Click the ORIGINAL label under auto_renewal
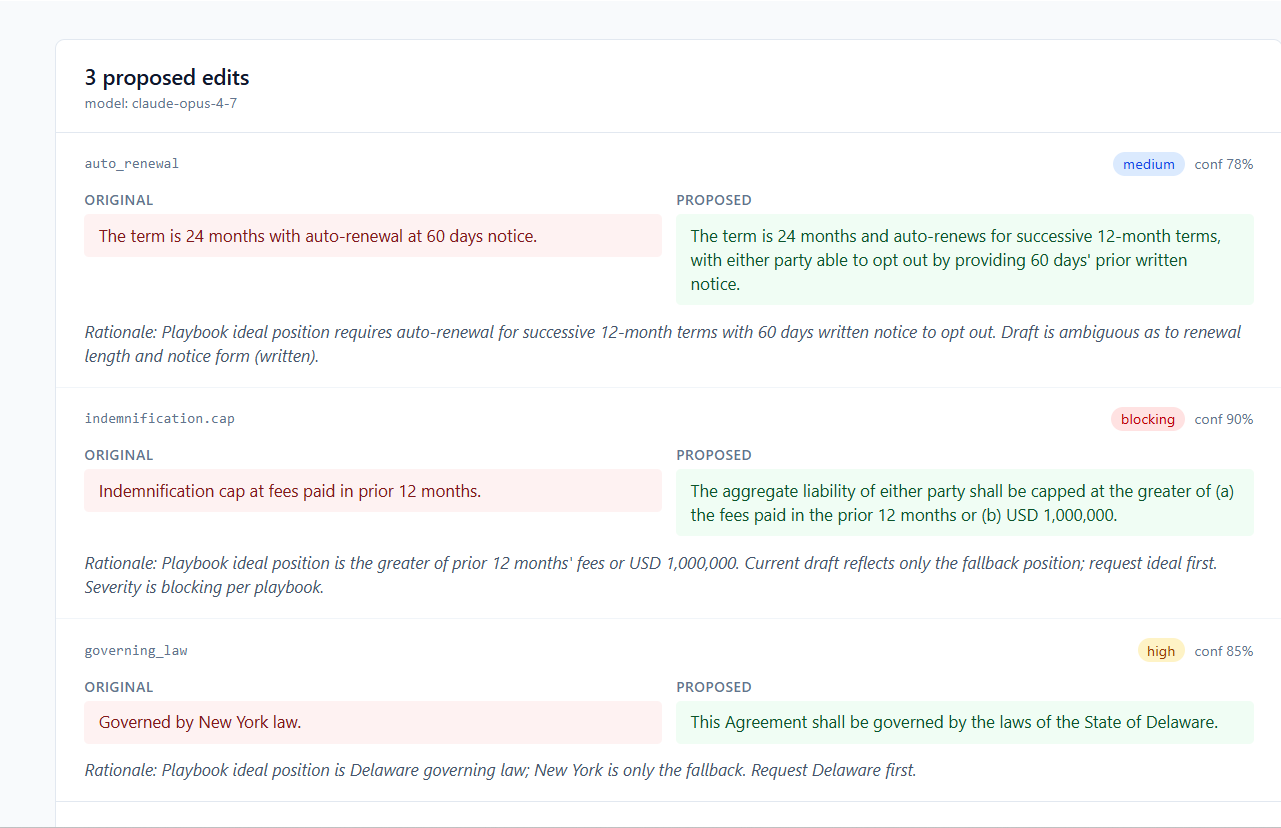Viewport: 1281px width, 828px height. [119, 200]
